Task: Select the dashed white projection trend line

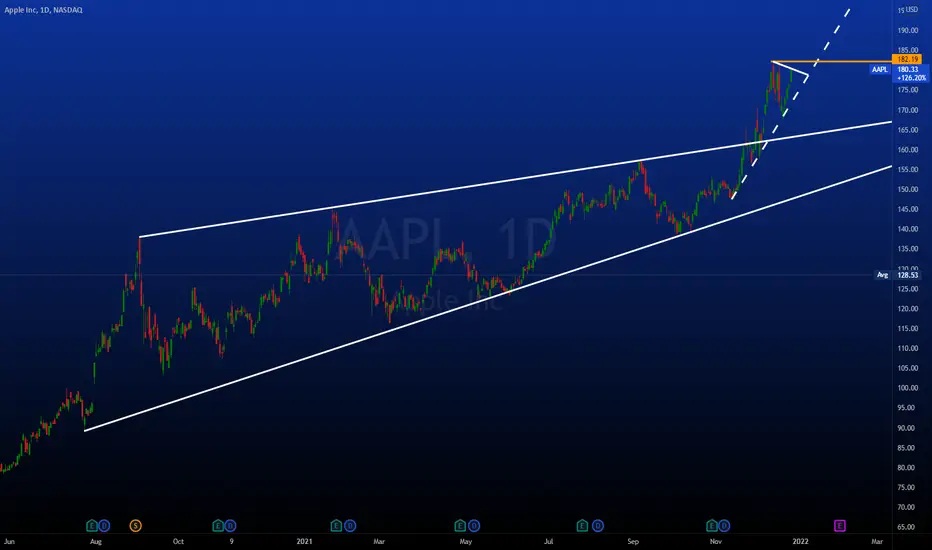Action: point(791,104)
